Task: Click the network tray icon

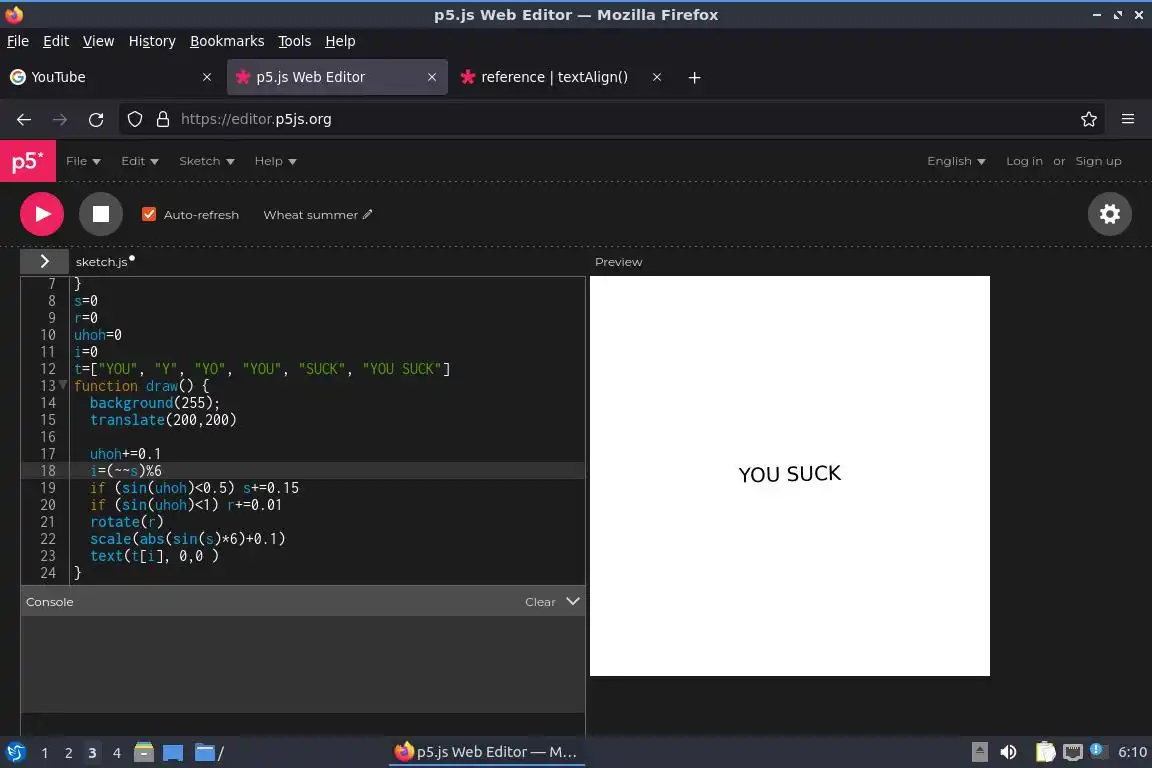Action: pyautogui.click(x=1073, y=752)
